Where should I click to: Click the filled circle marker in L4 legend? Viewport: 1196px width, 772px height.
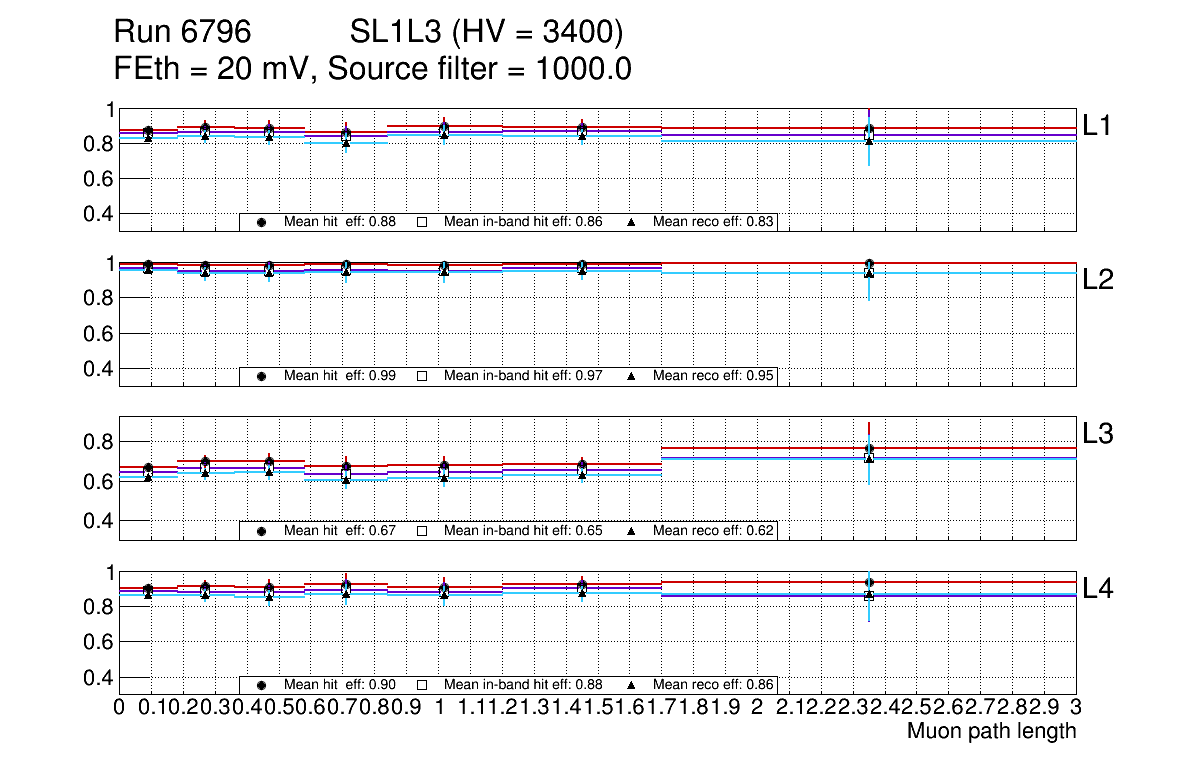pyautogui.click(x=261, y=685)
